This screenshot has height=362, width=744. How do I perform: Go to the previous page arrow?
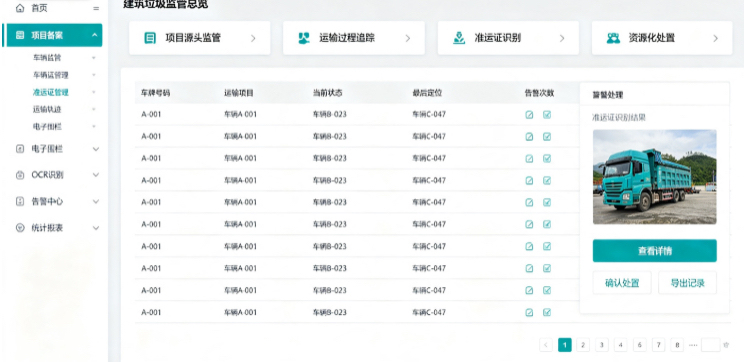point(546,345)
